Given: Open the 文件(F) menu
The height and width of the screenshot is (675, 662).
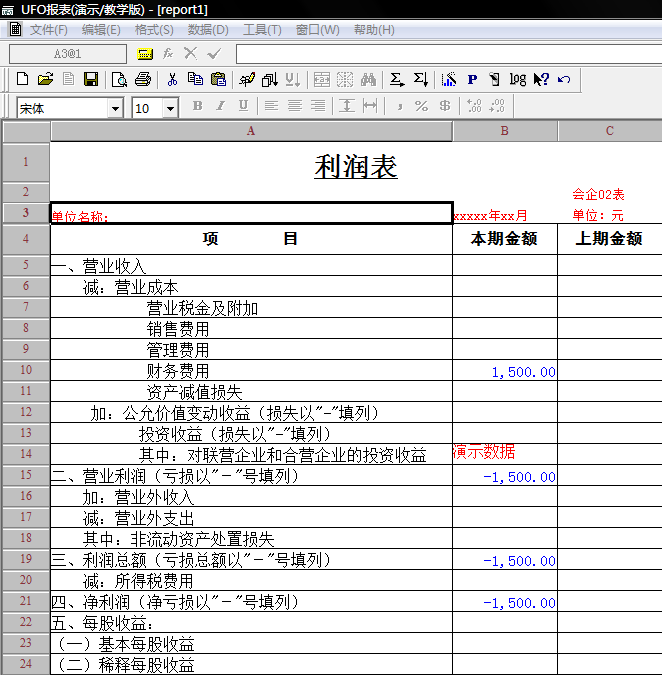Looking at the screenshot, I should click(x=49, y=30).
